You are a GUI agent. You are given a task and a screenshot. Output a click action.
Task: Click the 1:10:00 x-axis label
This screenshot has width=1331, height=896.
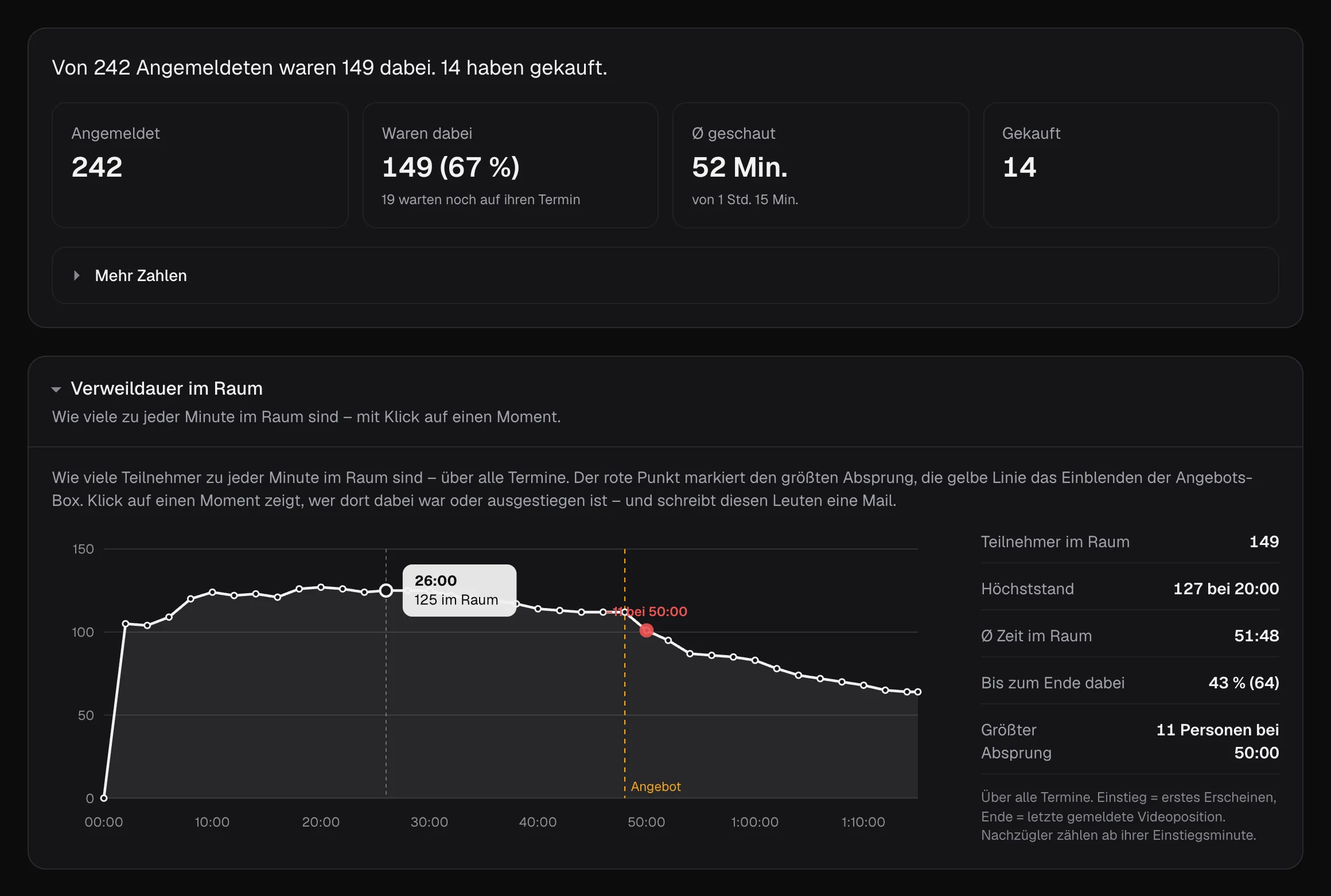click(863, 822)
